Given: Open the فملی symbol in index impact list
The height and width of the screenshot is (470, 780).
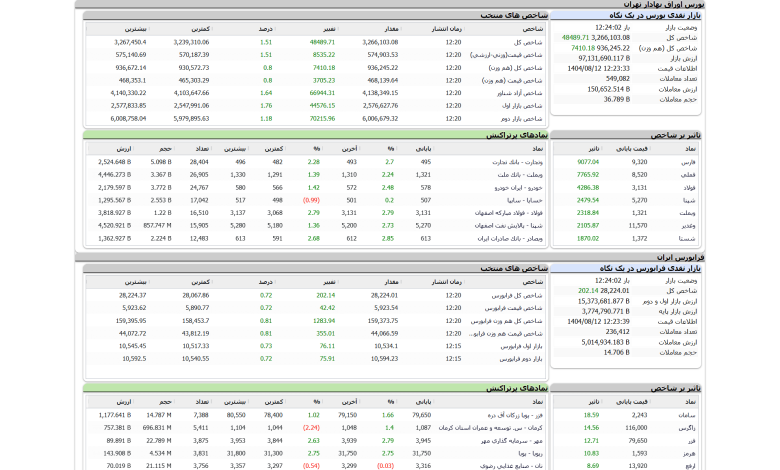Looking at the screenshot, I should coord(688,174).
